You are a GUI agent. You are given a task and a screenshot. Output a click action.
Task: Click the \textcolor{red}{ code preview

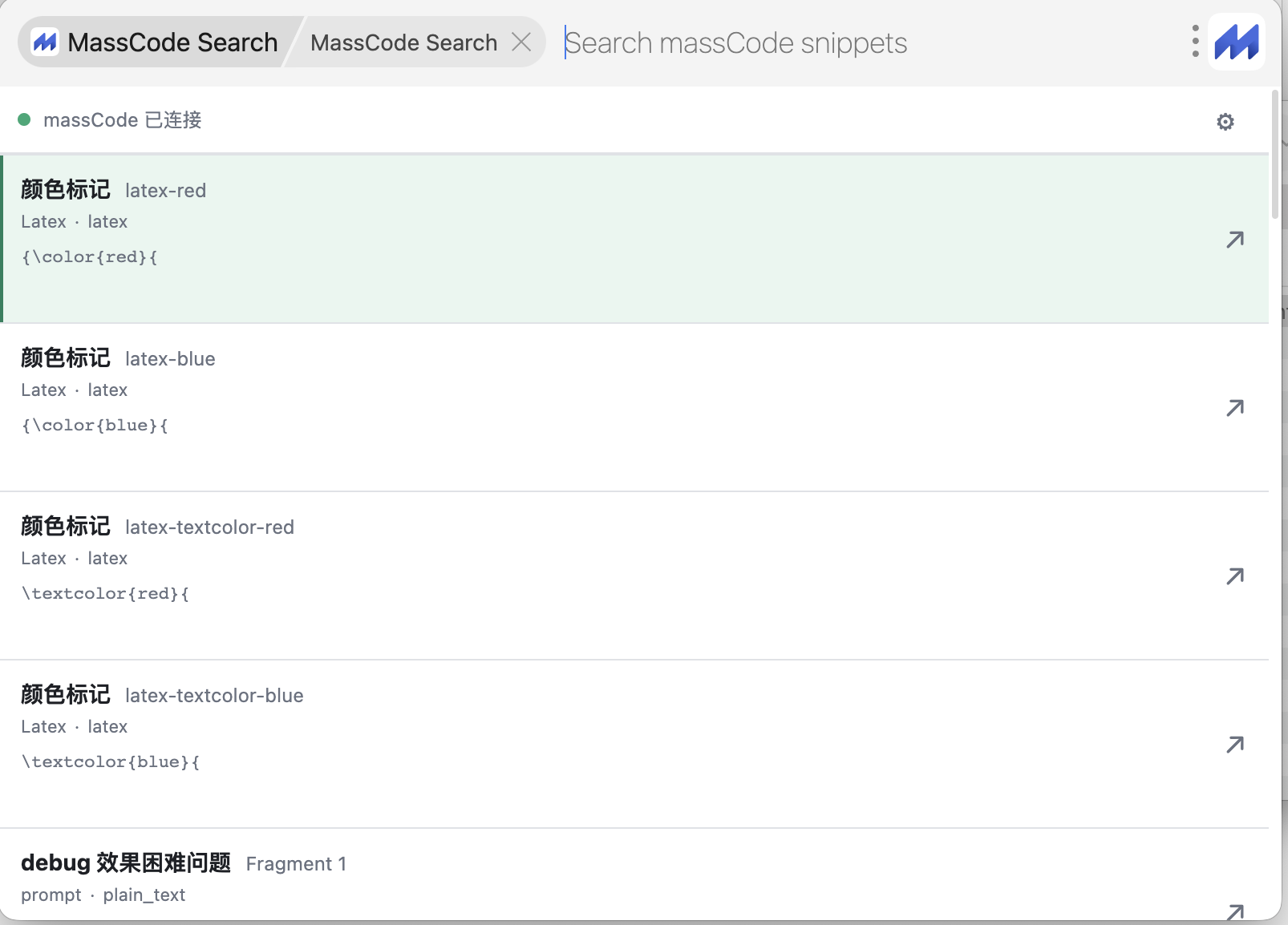tap(105, 593)
